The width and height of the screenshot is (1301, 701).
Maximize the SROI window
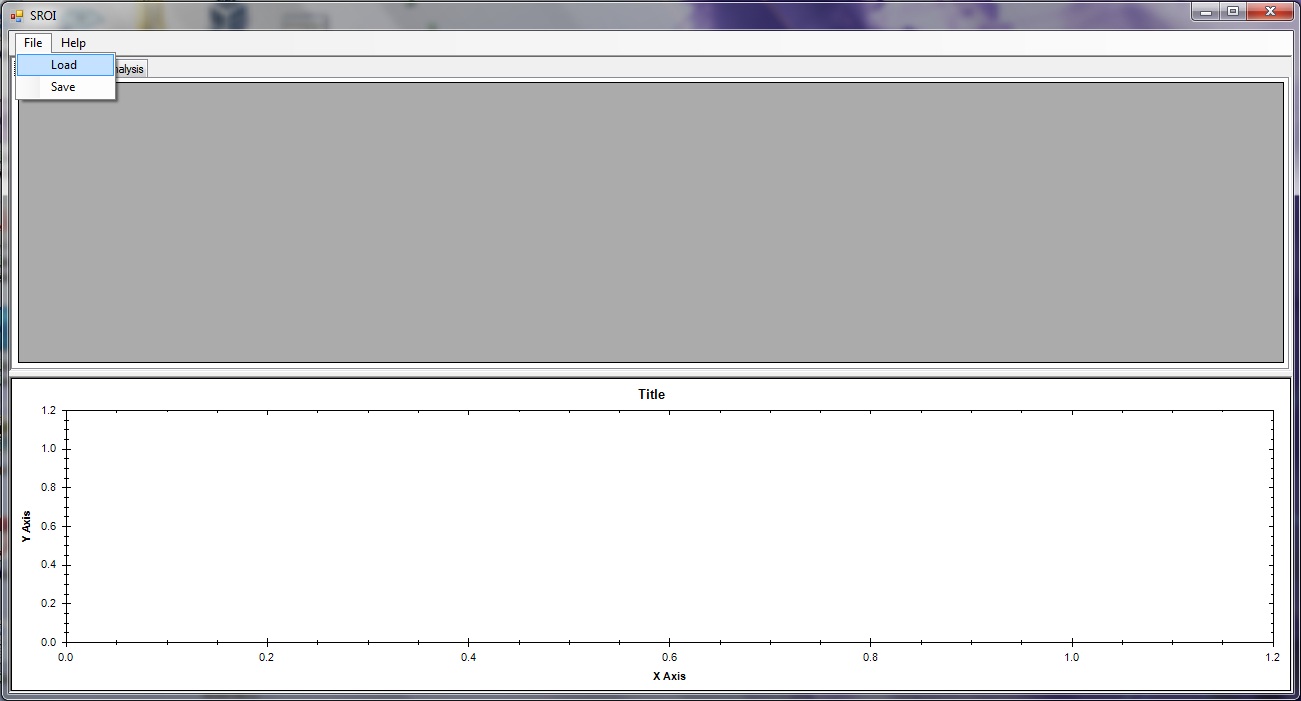click(x=1233, y=12)
